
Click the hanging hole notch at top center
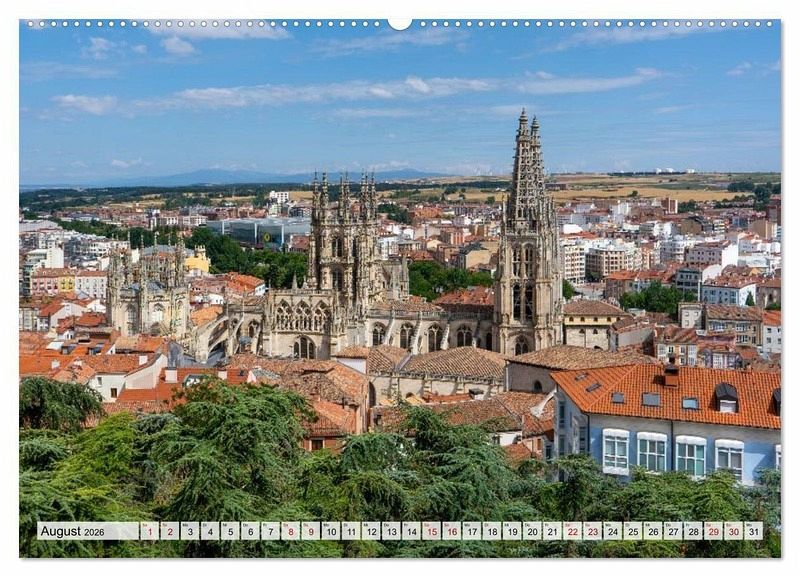point(400,23)
